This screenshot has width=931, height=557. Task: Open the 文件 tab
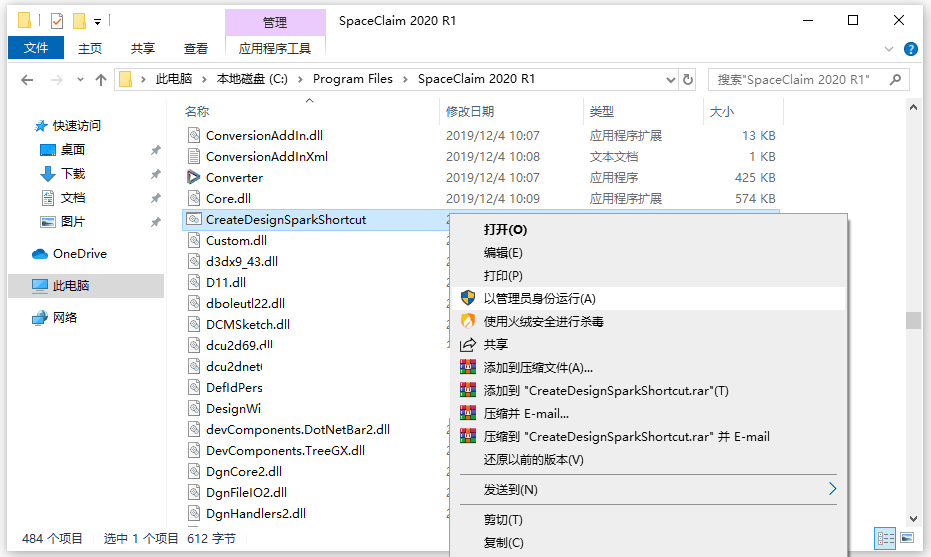pos(36,48)
